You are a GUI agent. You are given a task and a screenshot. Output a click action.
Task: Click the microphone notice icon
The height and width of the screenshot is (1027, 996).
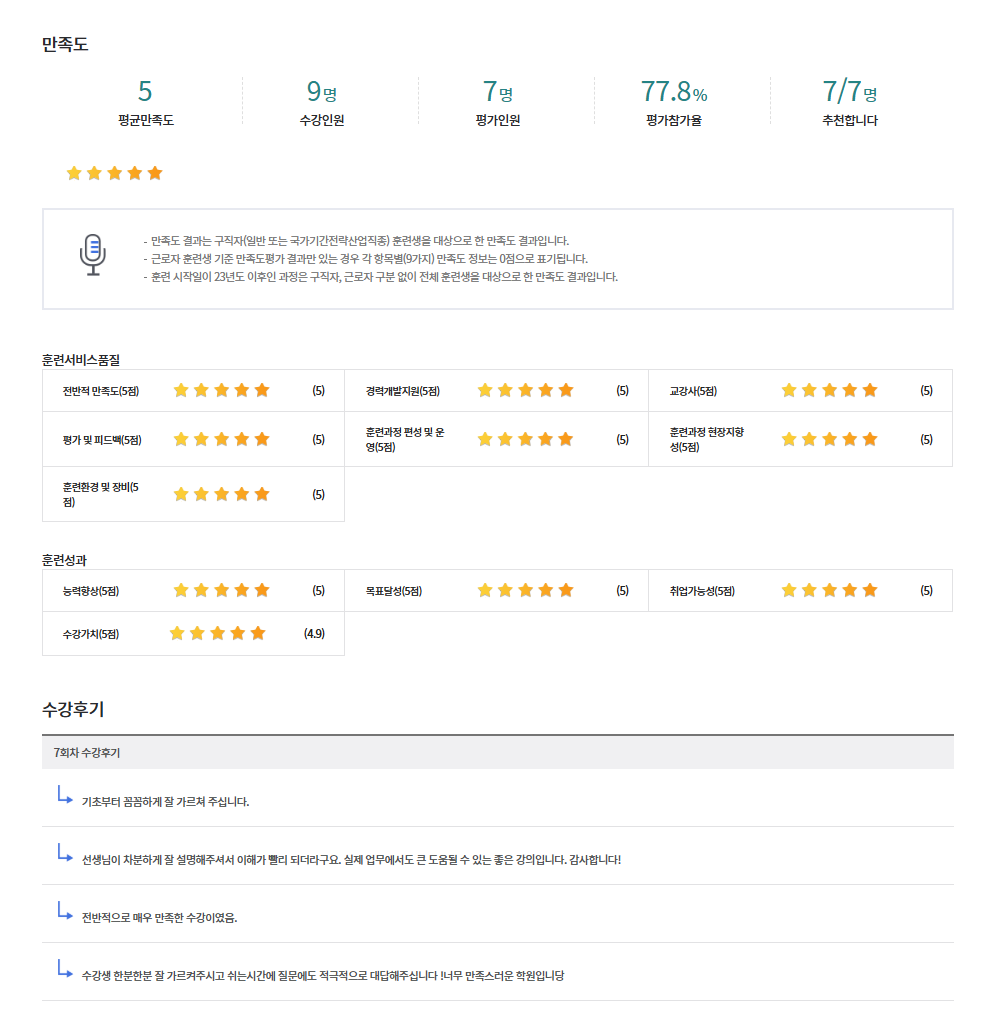pyautogui.click(x=92, y=255)
